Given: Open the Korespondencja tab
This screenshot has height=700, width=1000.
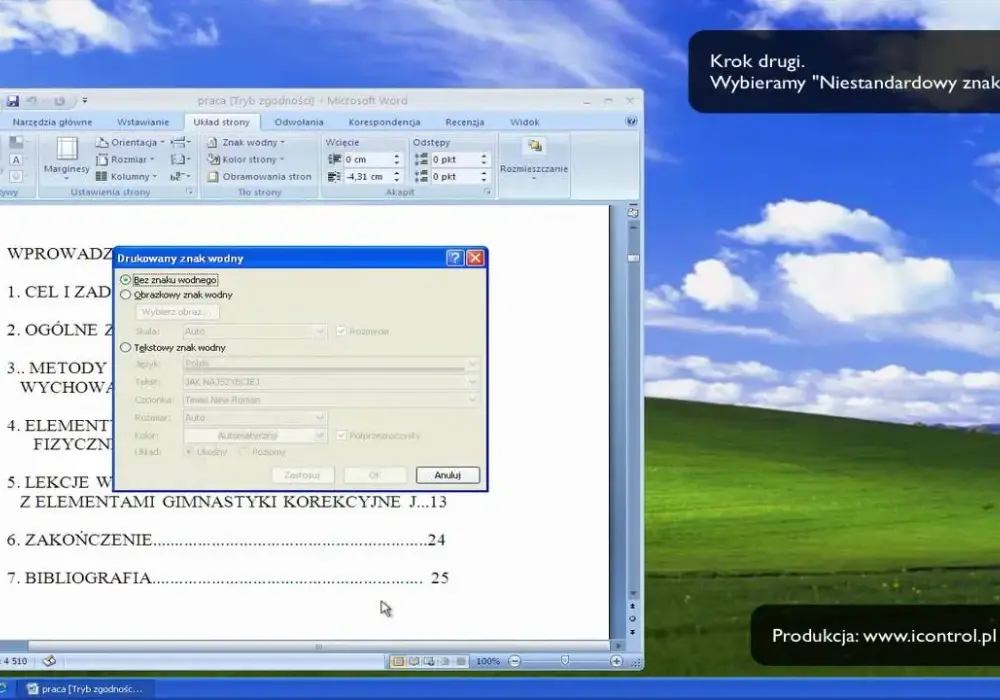Looking at the screenshot, I should tap(384, 122).
